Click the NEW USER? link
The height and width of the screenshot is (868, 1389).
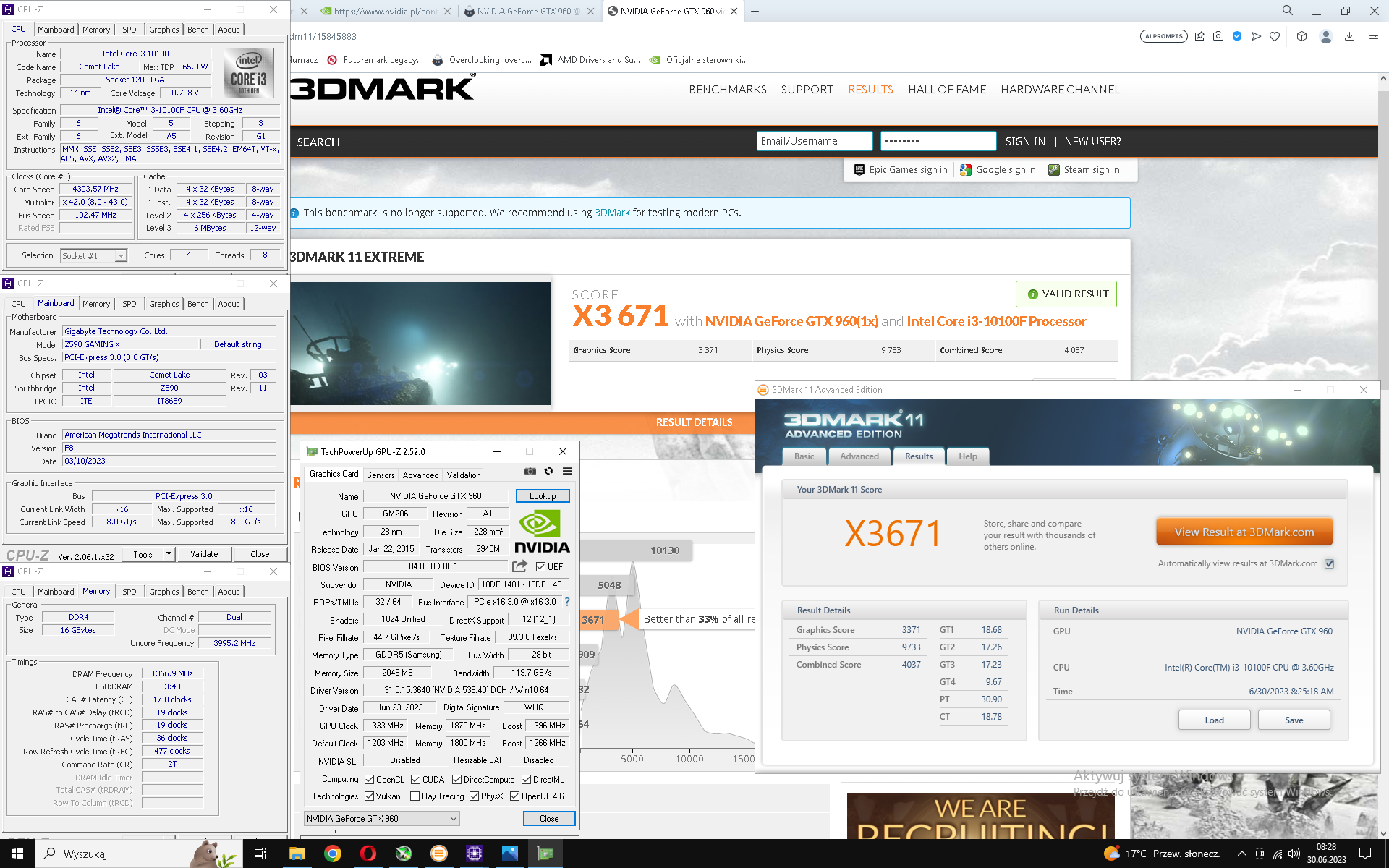(x=1093, y=142)
